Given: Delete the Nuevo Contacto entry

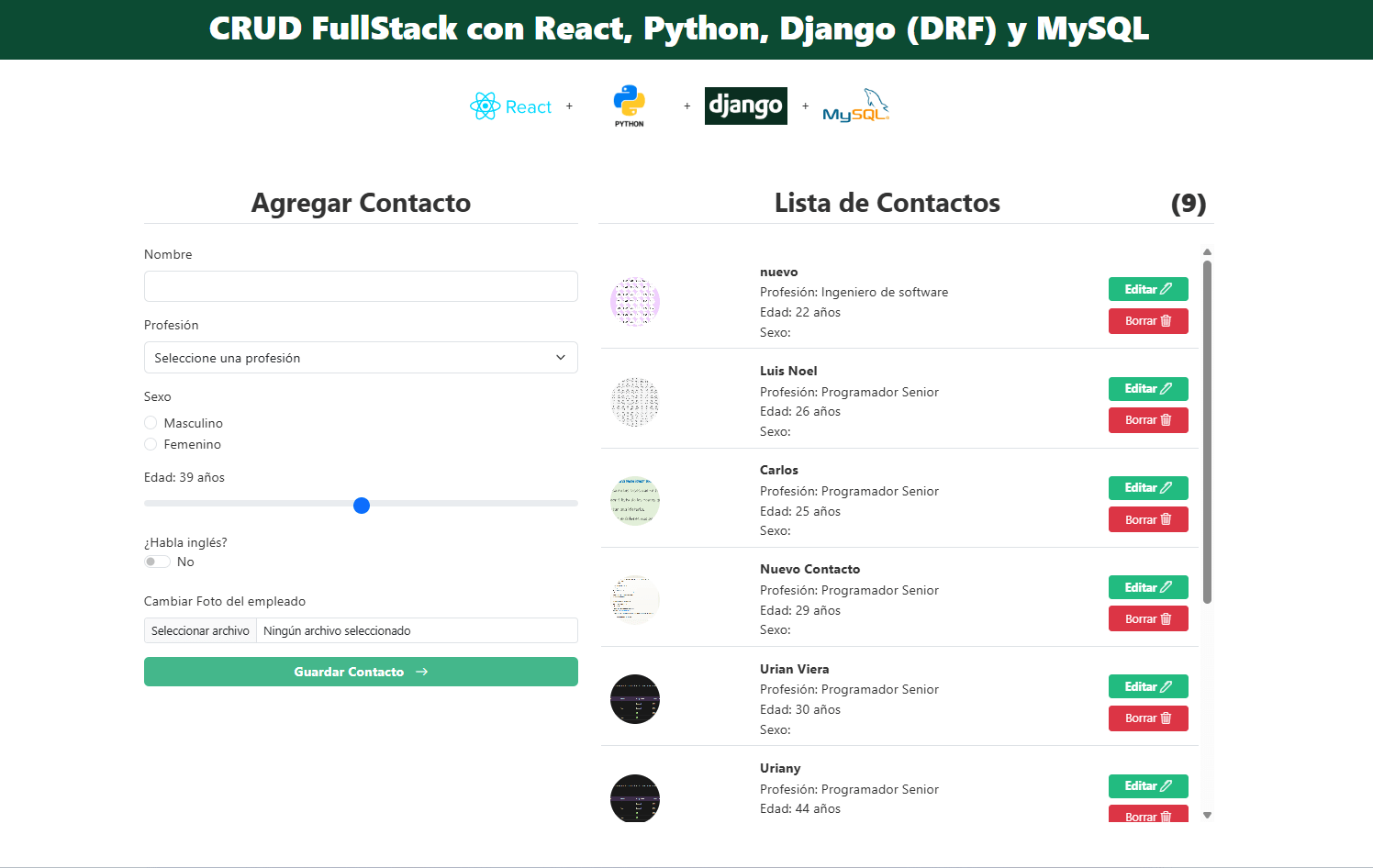Looking at the screenshot, I should point(1148,618).
